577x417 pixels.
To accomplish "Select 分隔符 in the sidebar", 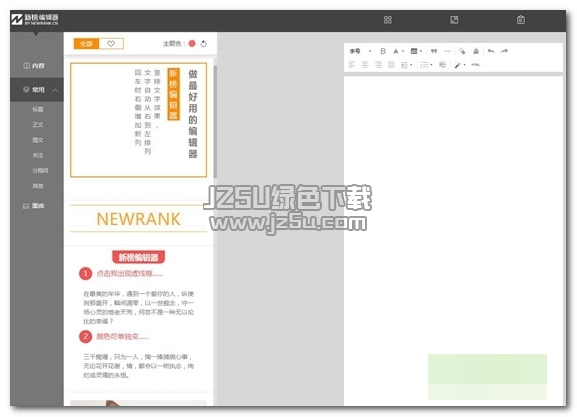I will point(40,171).
